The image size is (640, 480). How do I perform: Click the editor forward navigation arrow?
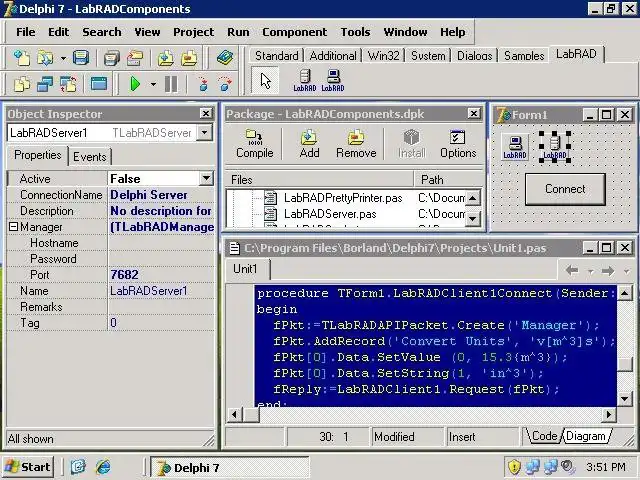point(608,270)
